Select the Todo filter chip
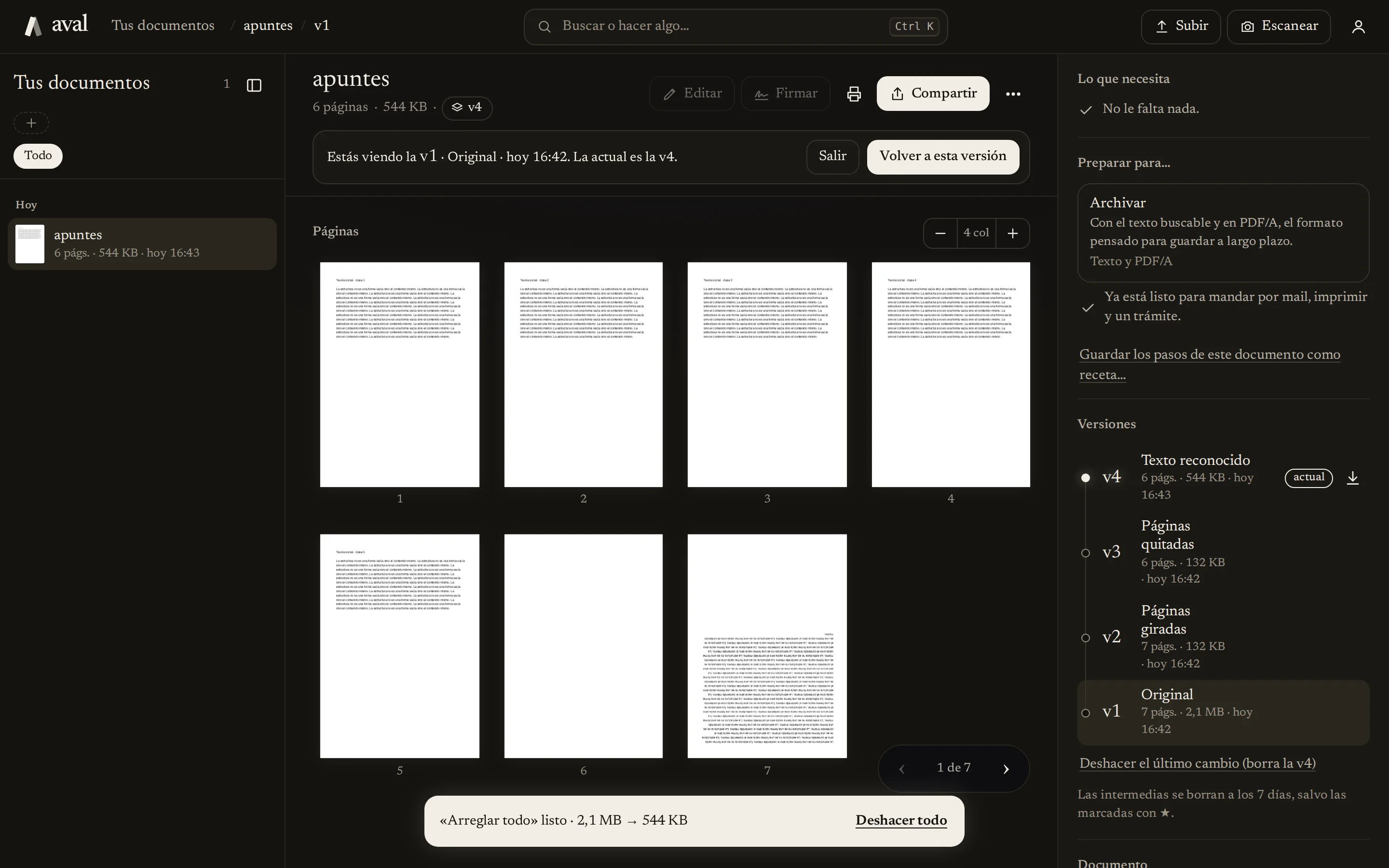The image size is (1389, 868). [x=38, y=156]
